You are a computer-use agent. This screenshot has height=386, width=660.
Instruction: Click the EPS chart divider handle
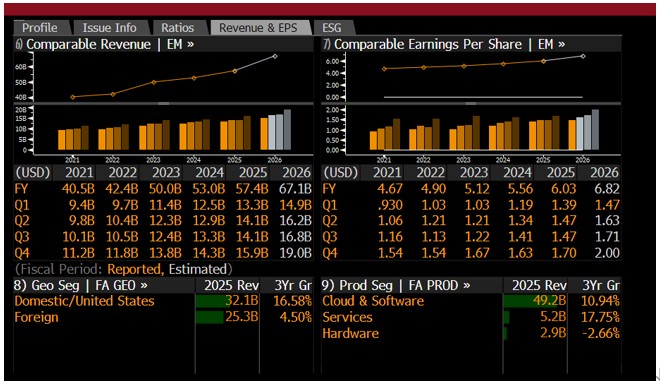click(x=471, y=103)
